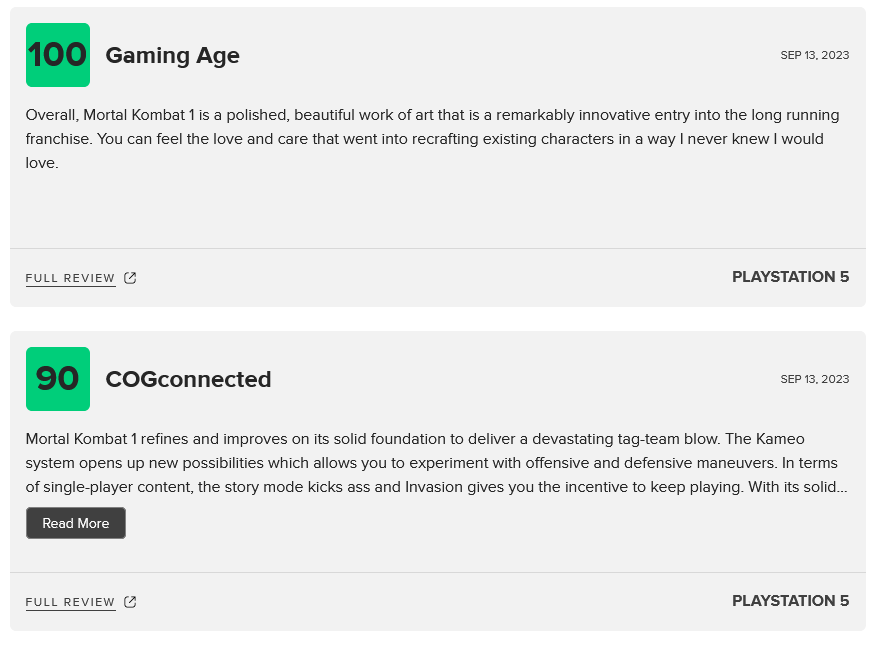Click the divider line in COGconnected card
Screen dimensions: 880x651
point(438,572)
